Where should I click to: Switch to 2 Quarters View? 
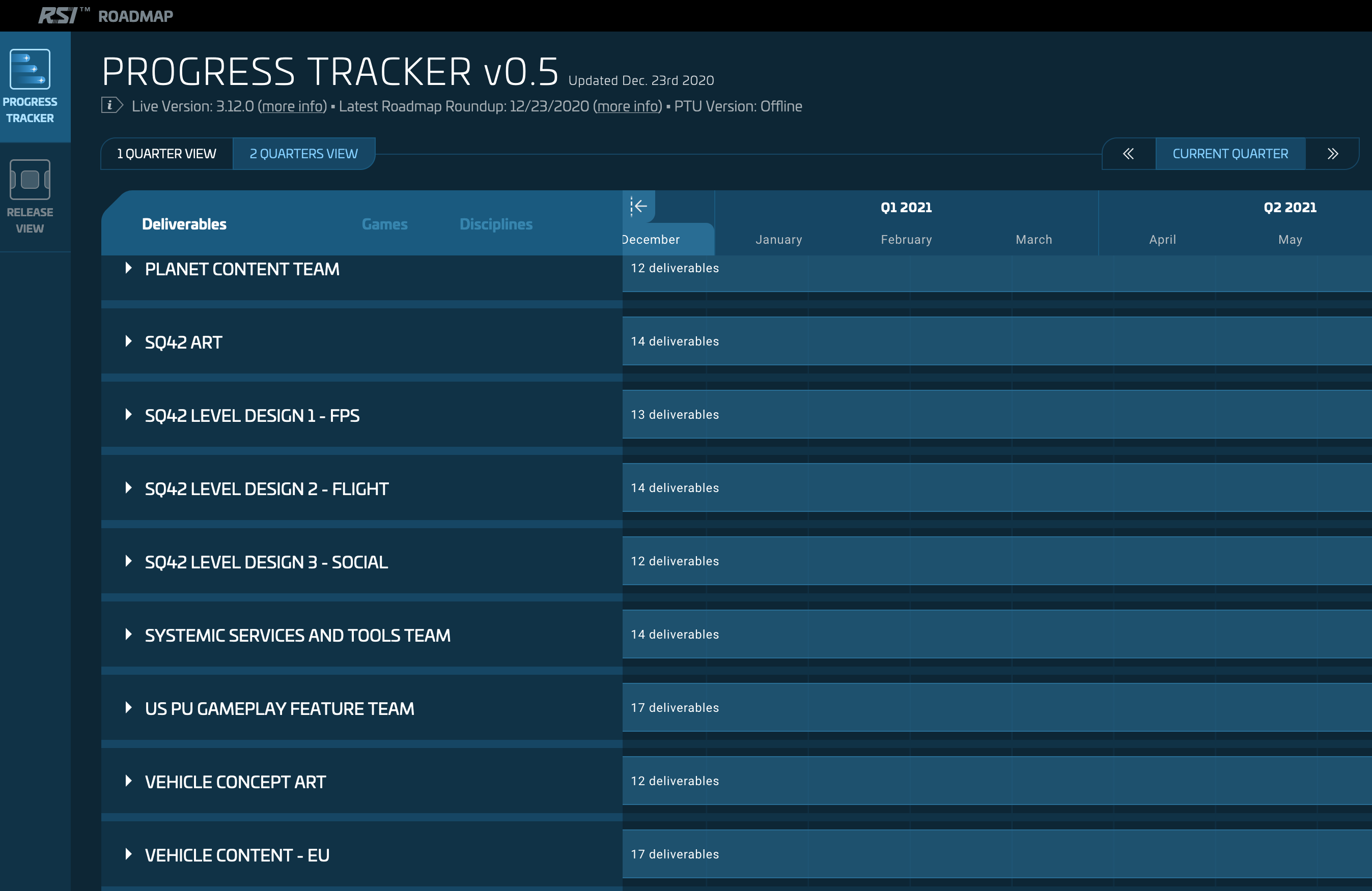coord(304,154)
